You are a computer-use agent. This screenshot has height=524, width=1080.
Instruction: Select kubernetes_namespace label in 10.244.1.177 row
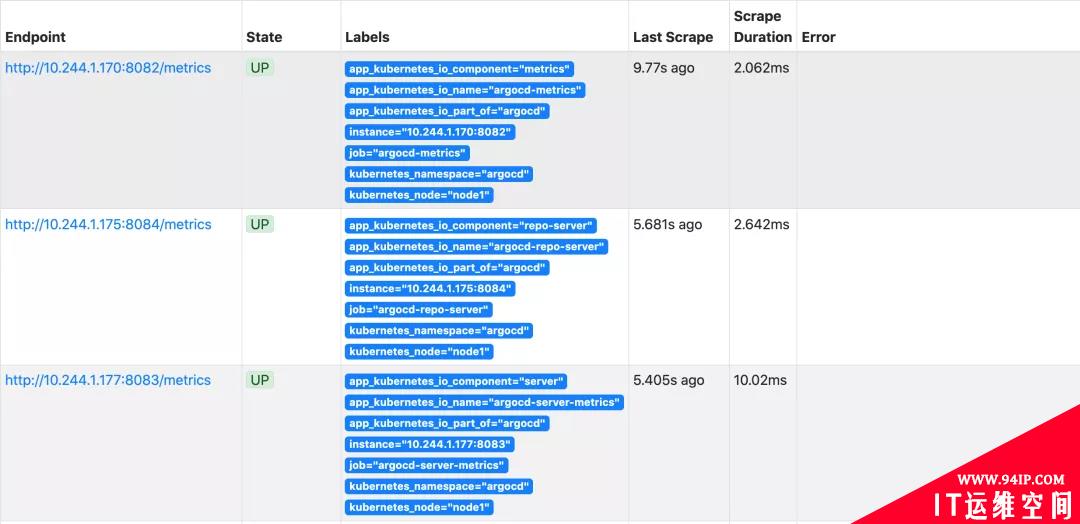439,486
